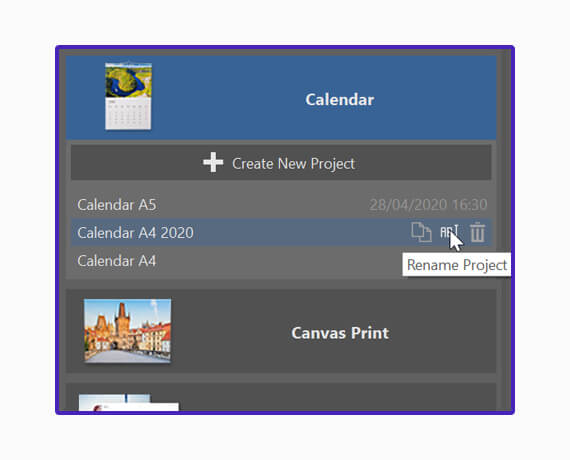
Task: Click the duplicate project icon for Calendar A4 2020
Action: coord(421,232)
